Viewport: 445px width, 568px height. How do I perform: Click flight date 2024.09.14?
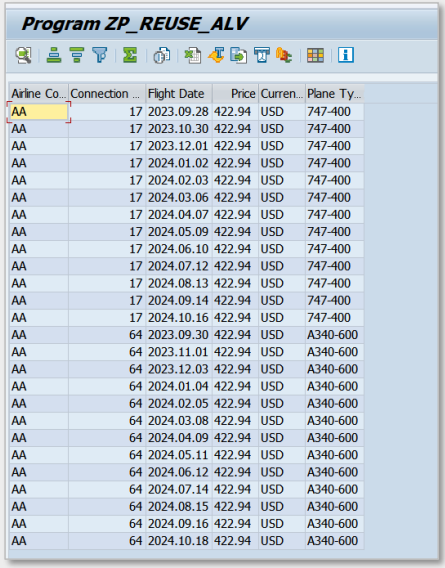[x=179, y=300]
